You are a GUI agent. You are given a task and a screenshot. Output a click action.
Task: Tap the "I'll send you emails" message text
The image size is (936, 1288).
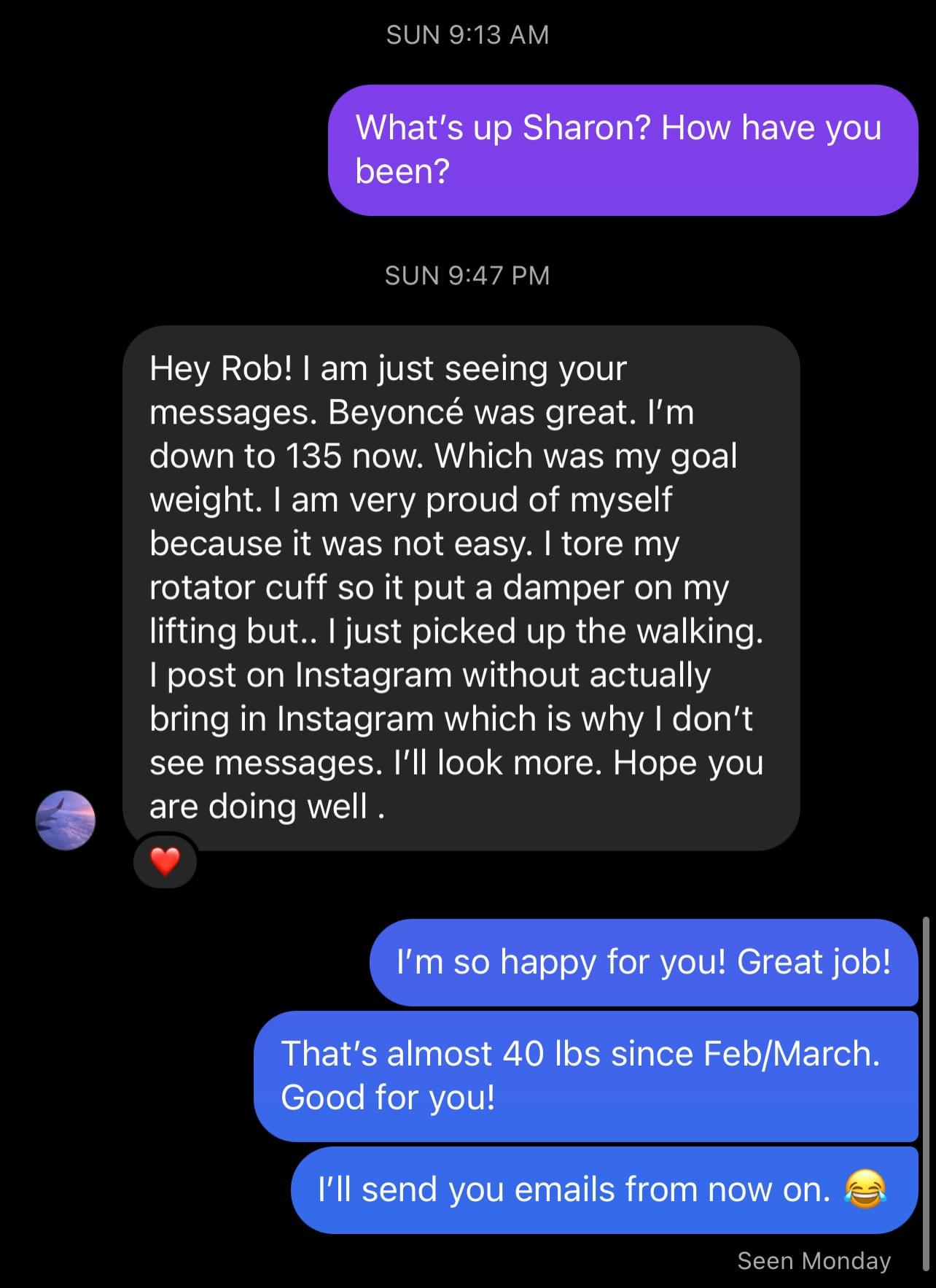tap(574, 1190)
